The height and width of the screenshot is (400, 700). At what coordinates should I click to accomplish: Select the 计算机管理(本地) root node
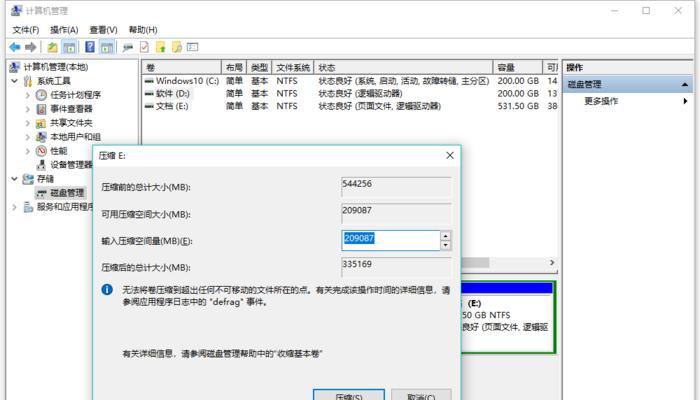click(56, 67)
